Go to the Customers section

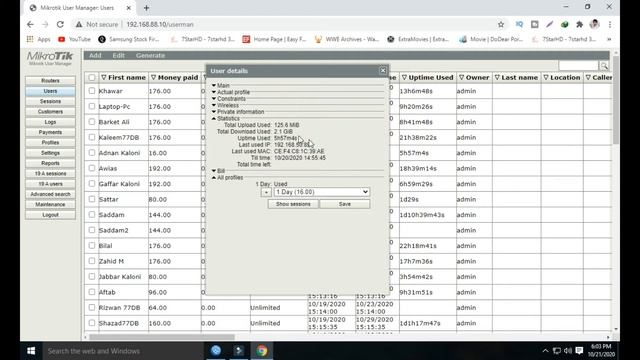(50, 111)
